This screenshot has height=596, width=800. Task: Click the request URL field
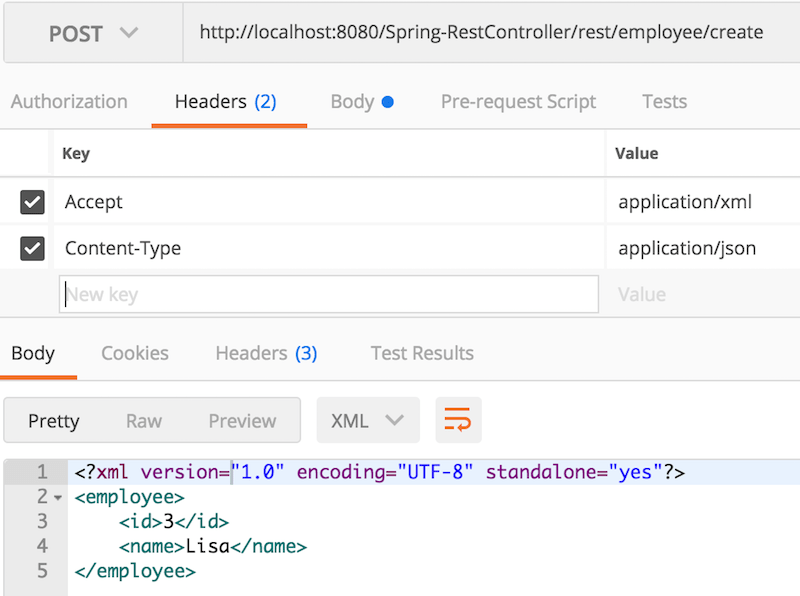tap(480, 32)
